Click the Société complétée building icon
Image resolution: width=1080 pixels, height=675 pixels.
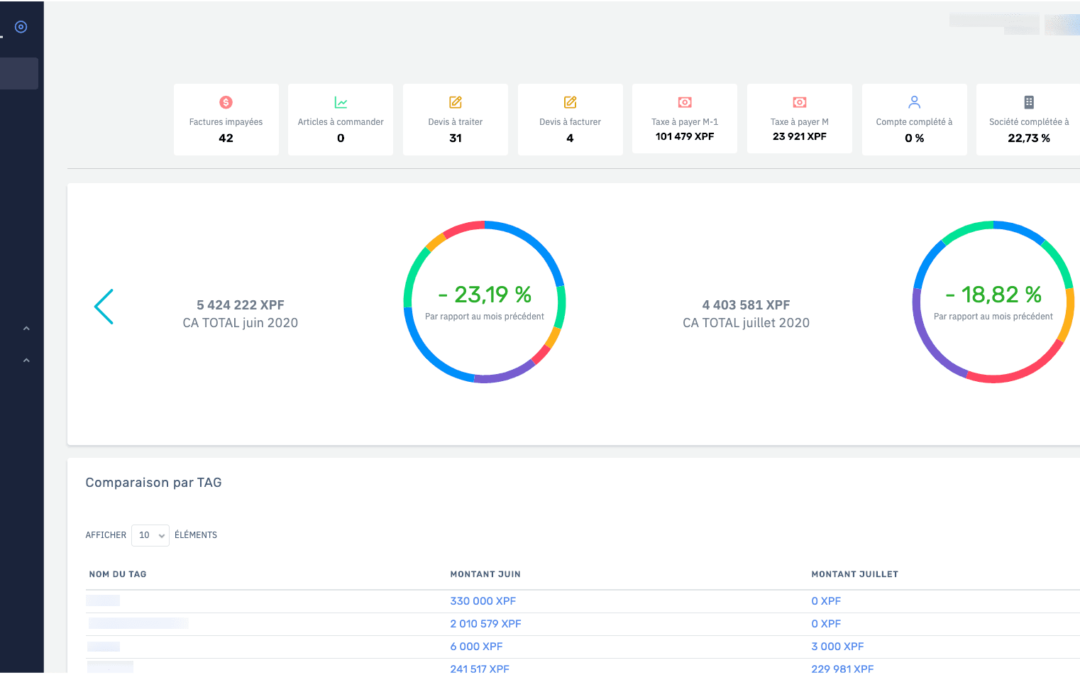1028,102
